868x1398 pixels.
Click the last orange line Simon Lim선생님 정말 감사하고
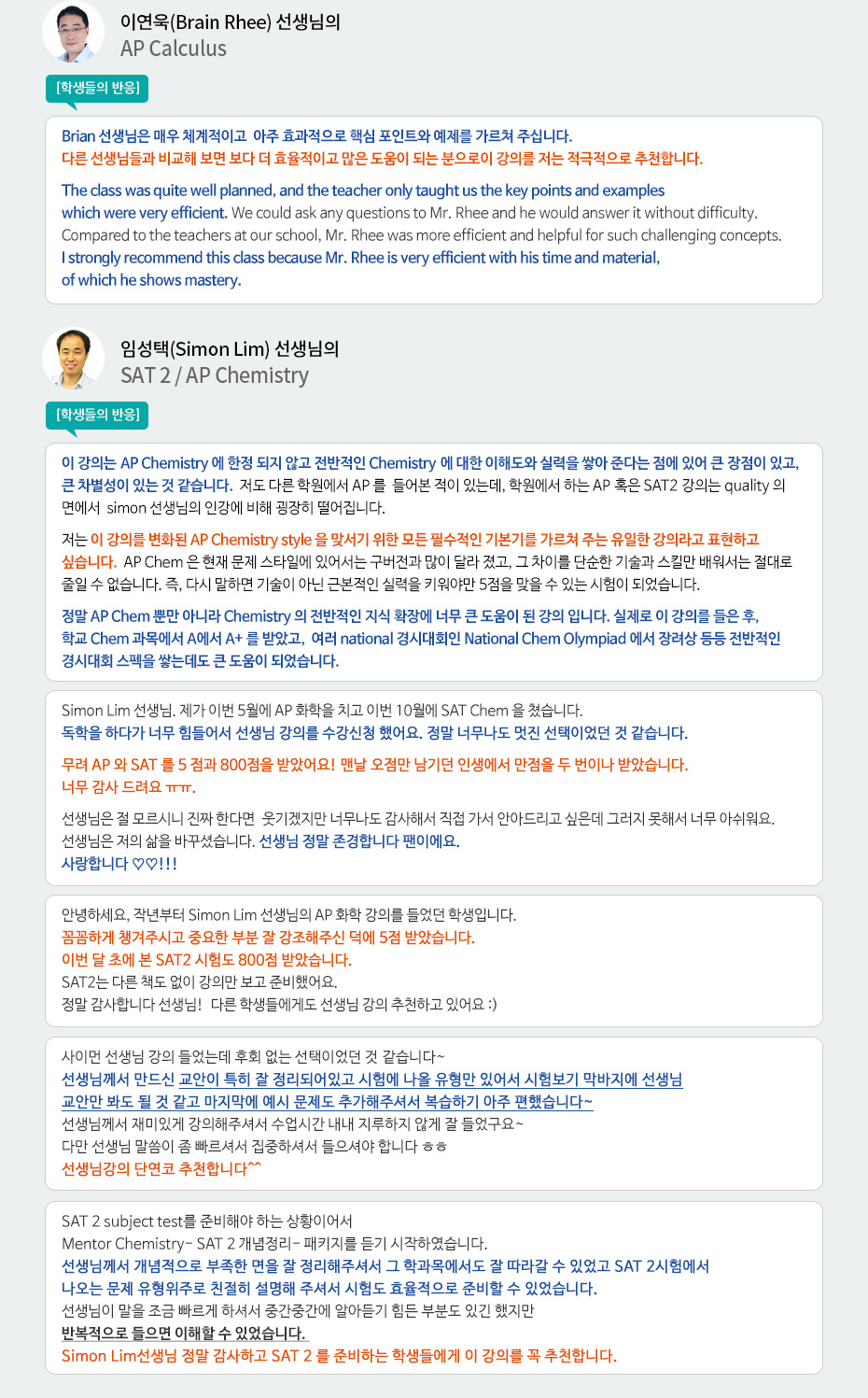click(339, 1356)
